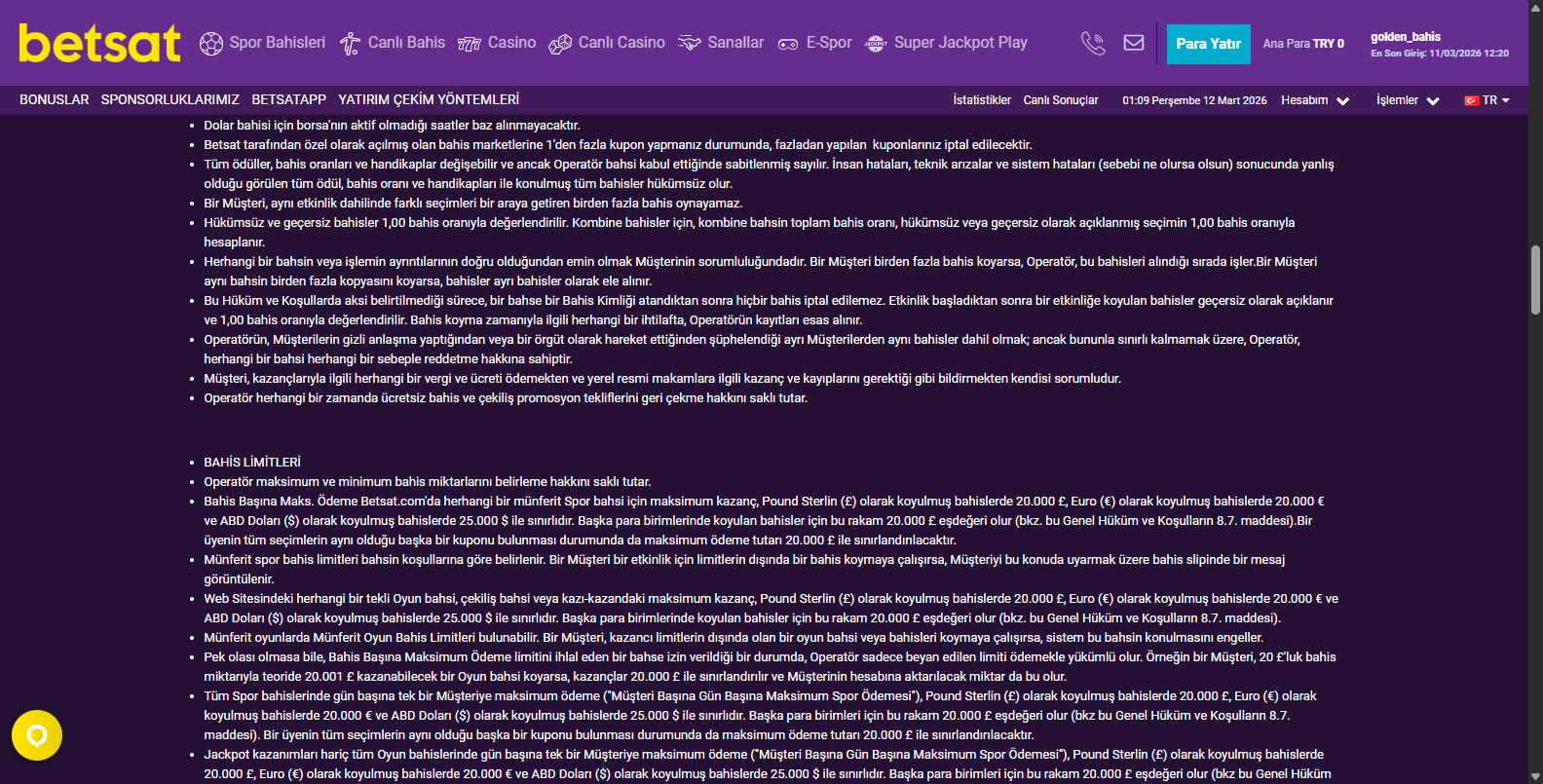This screenshot has height=784, width=1543.
Task: Open the TR language selector
Action: tap(1487, 100)
